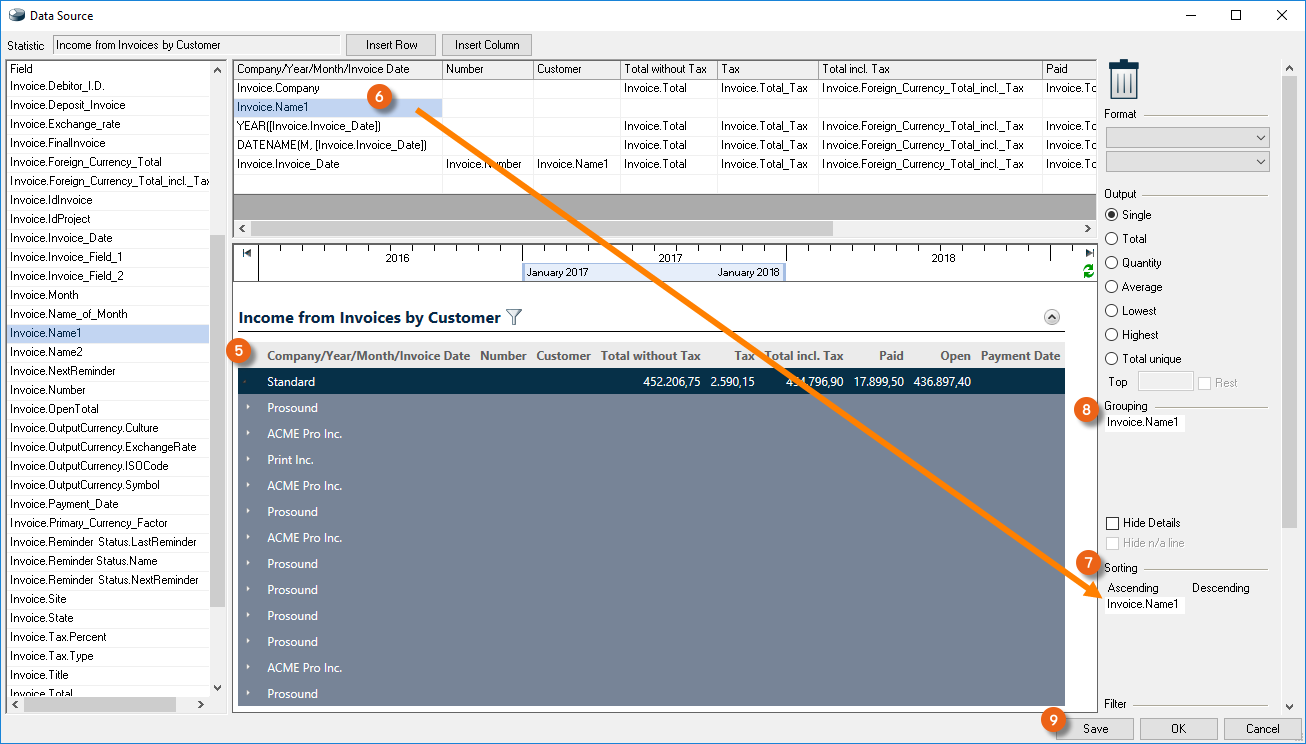Open the first Format dropdown

click(x=1187, y=138)
